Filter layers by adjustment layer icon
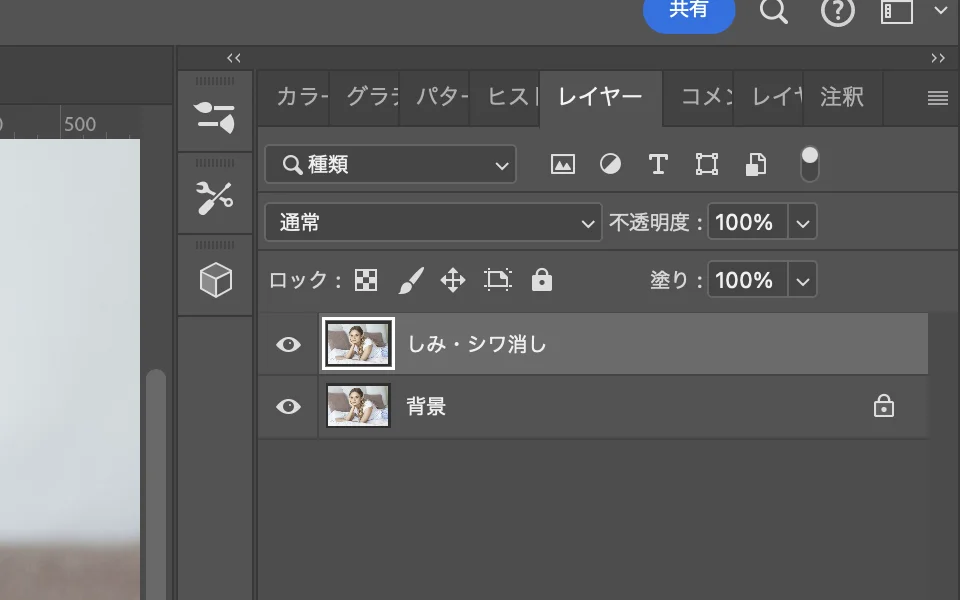The height and width of the screenshot is (600, 960). (610, 165)
